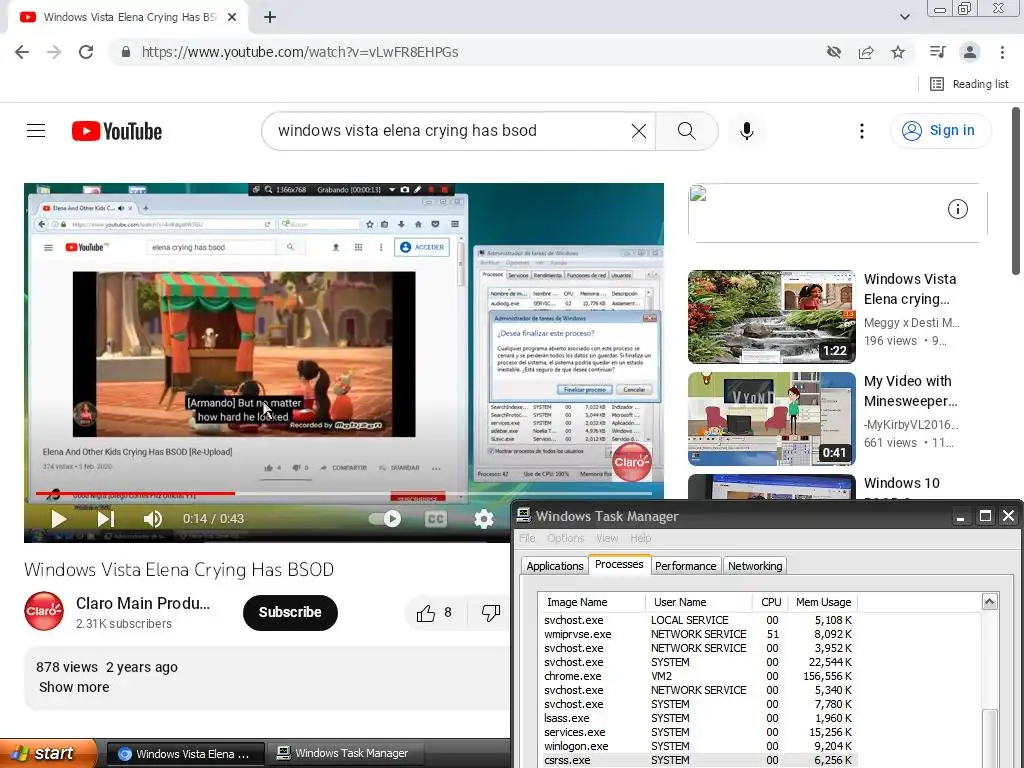Open the Windows start button
Screen dimensions: 1024x768
pyautogui.click(x=48, y=754)
